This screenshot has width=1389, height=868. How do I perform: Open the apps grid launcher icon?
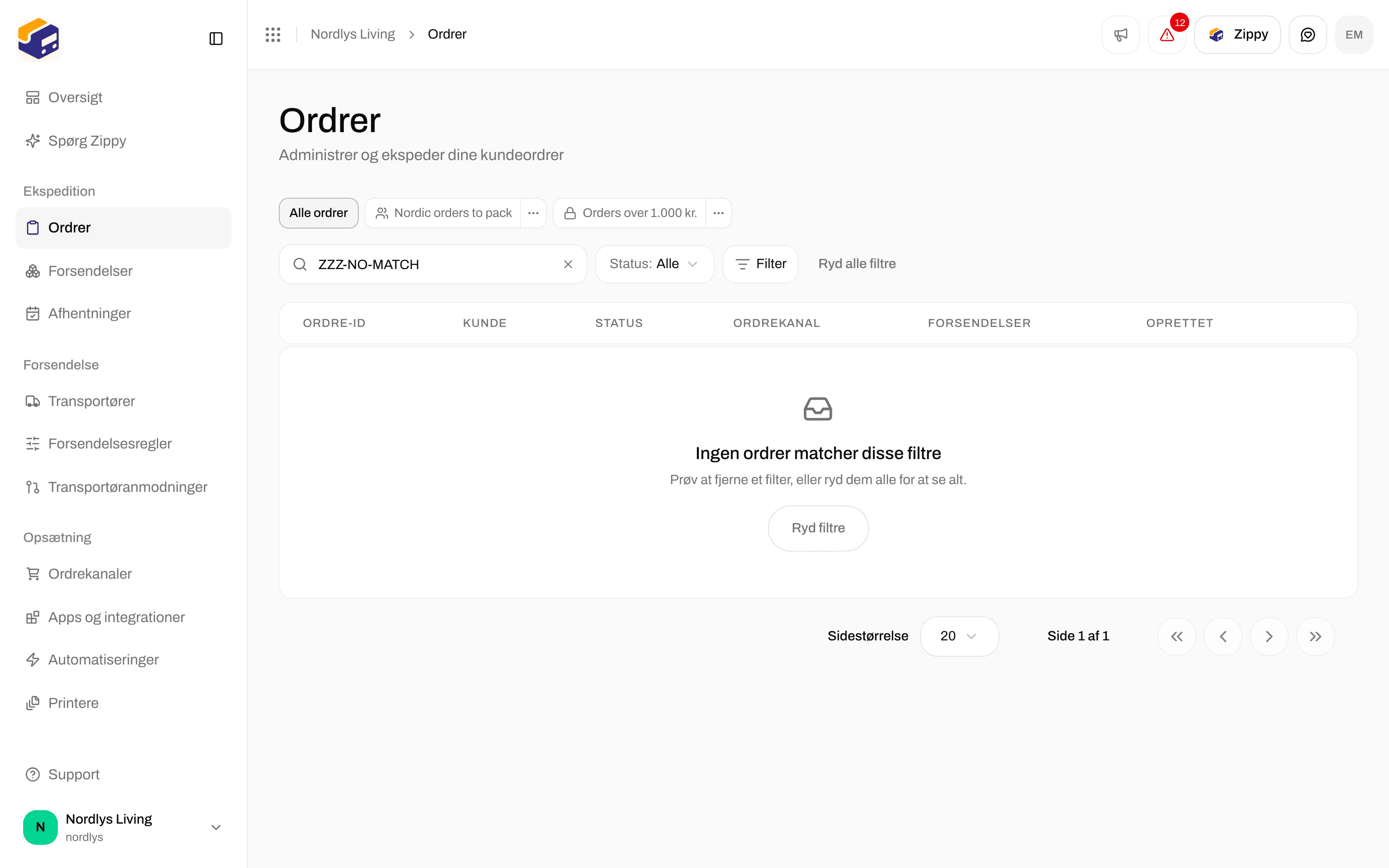[272, 34]
